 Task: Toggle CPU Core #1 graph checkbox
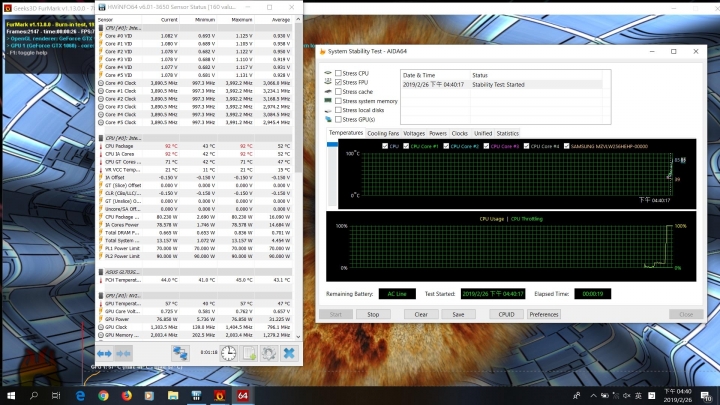click(x=406, y=146)
